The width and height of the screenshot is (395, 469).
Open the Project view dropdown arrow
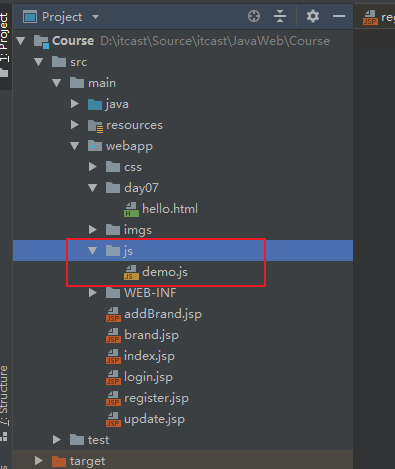[95, 17]
